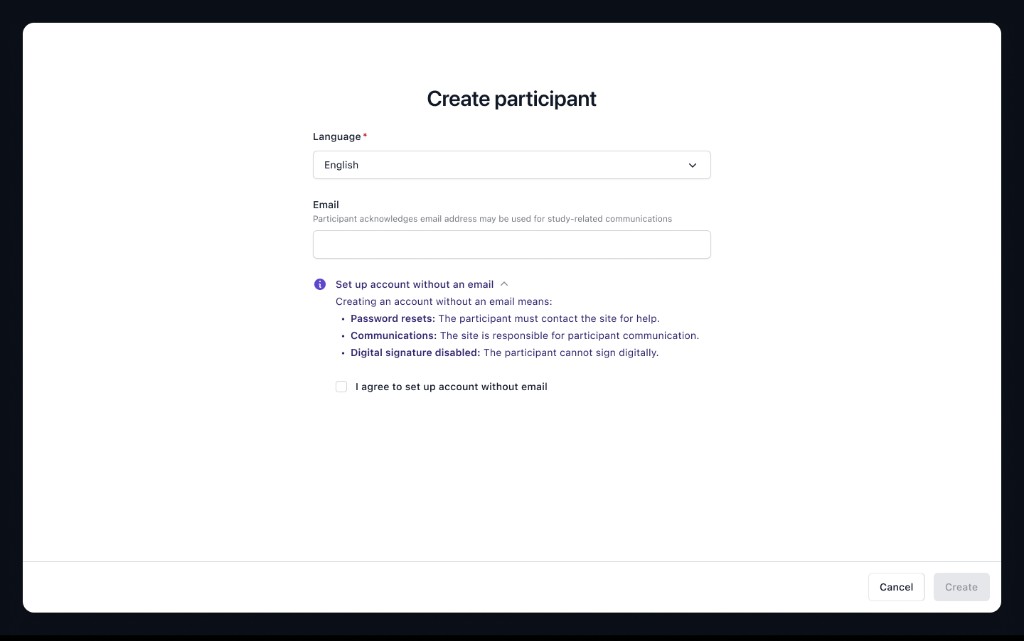This screenshot has height=641, width=1024.
Task: Click the Cancel button
Action: click(x=896, y=587)
